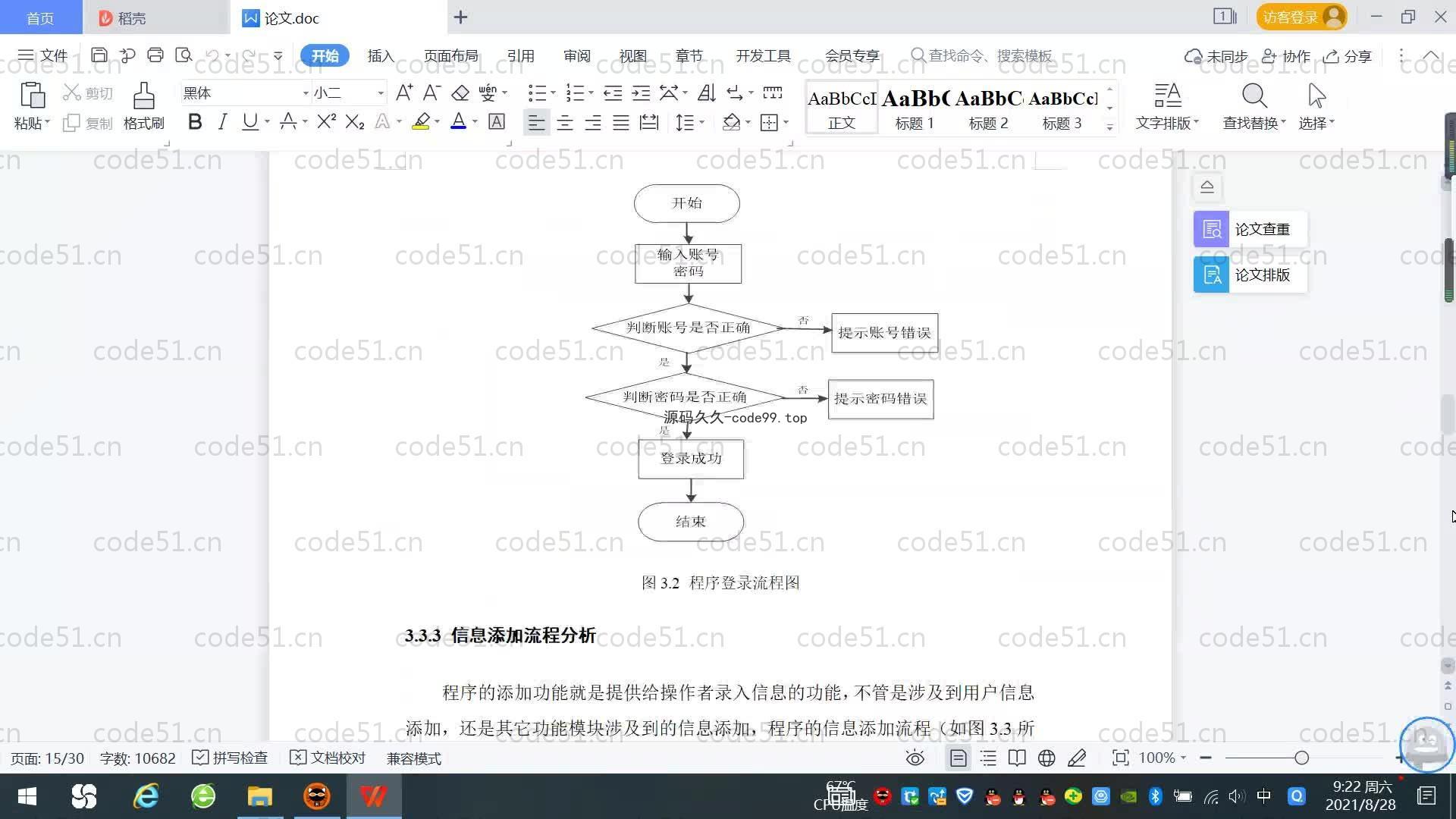Image resolution: width=1456 pixels, height=819 pixels.
Task: Apply Heading 1 style
Action: coord(915,108)
